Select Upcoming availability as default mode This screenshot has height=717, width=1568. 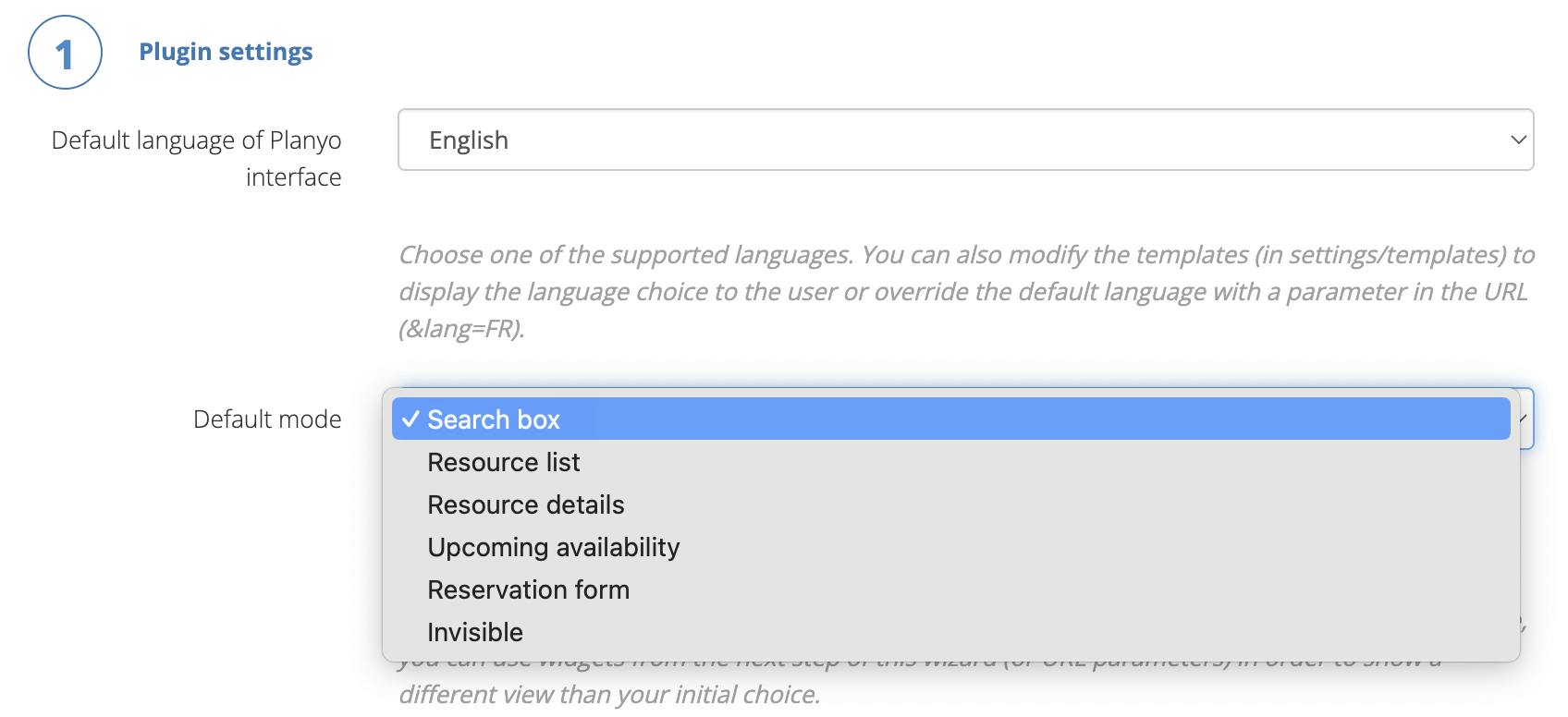tap(554, 547)
